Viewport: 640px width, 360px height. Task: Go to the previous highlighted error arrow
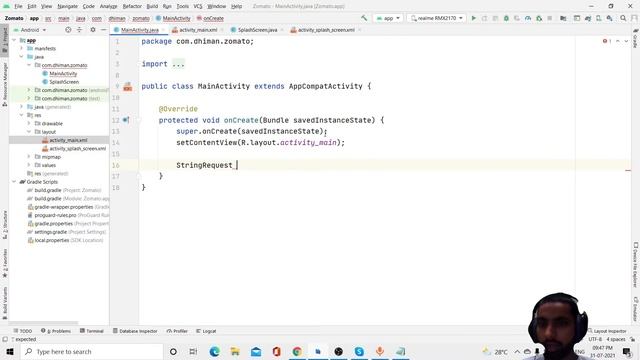click(618, 41)
